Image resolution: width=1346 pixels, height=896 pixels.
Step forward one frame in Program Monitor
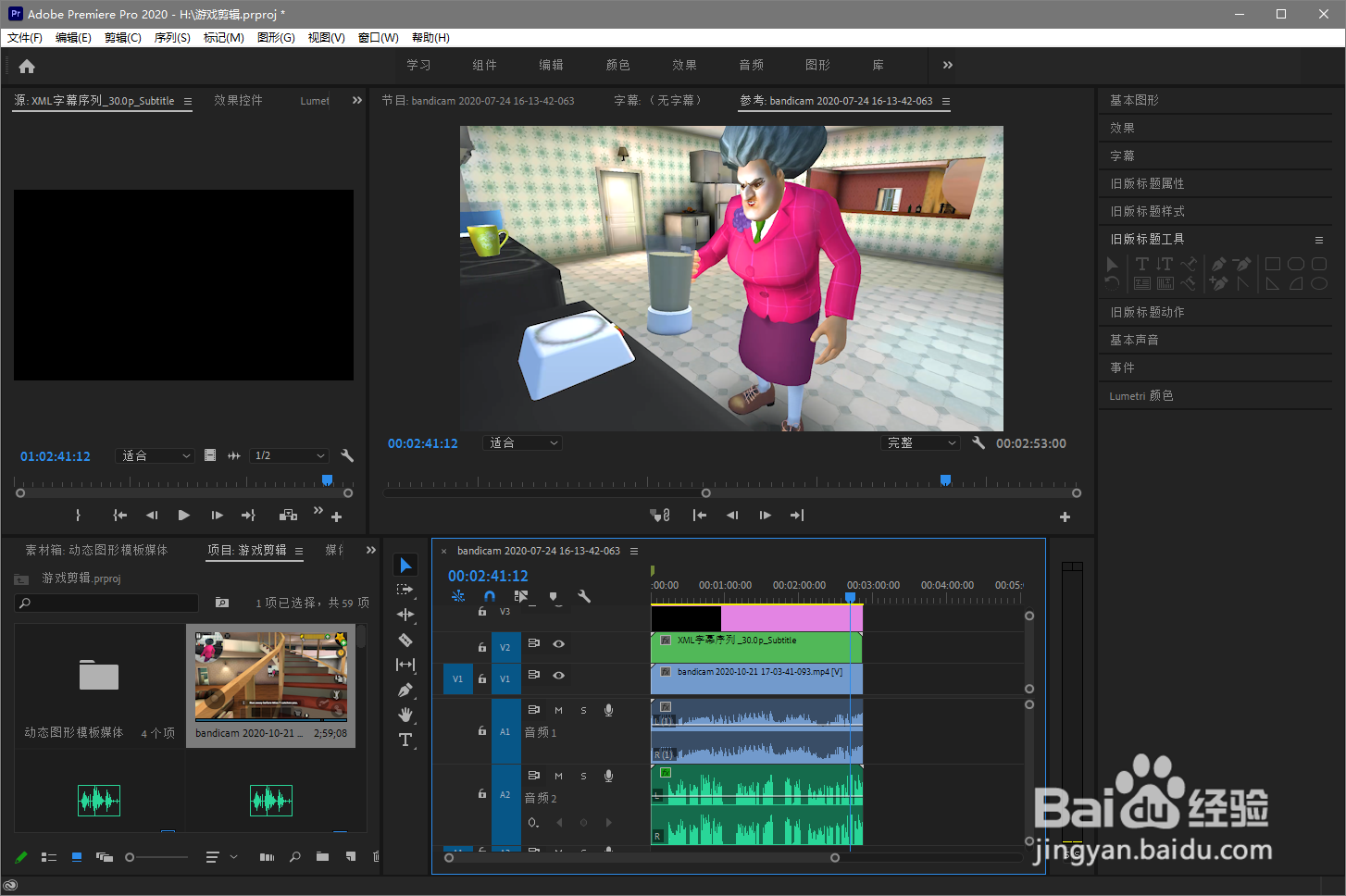765,516
